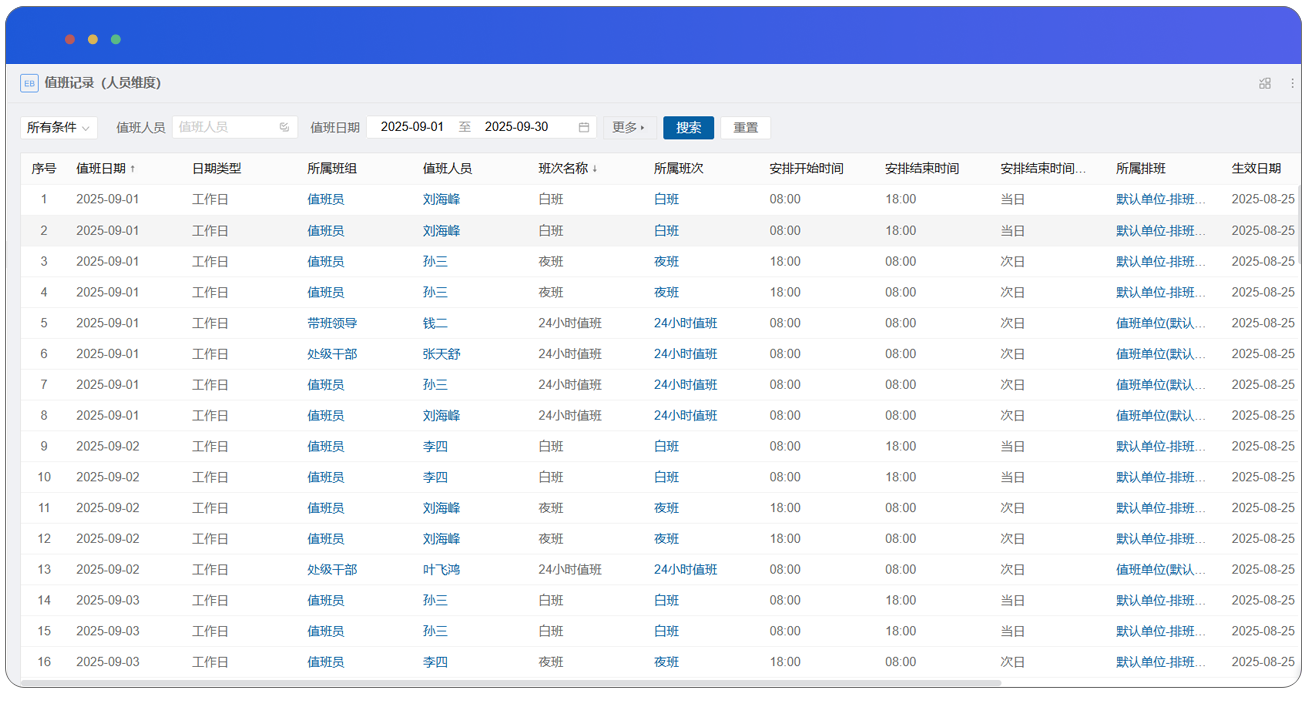This screenshot has width=1308, height=710.
Task: Open 叶飞鸿 person link
Action: [441, 570]
